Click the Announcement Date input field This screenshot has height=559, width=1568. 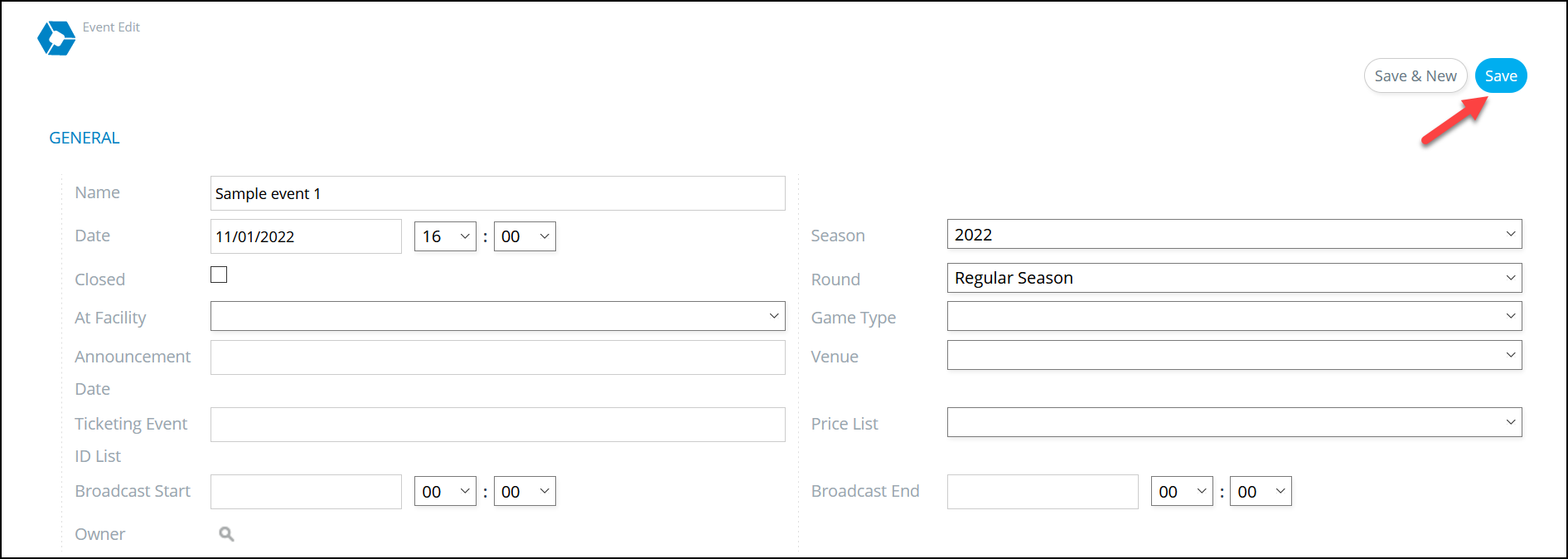pyautogui.click(x=497, y=357)
